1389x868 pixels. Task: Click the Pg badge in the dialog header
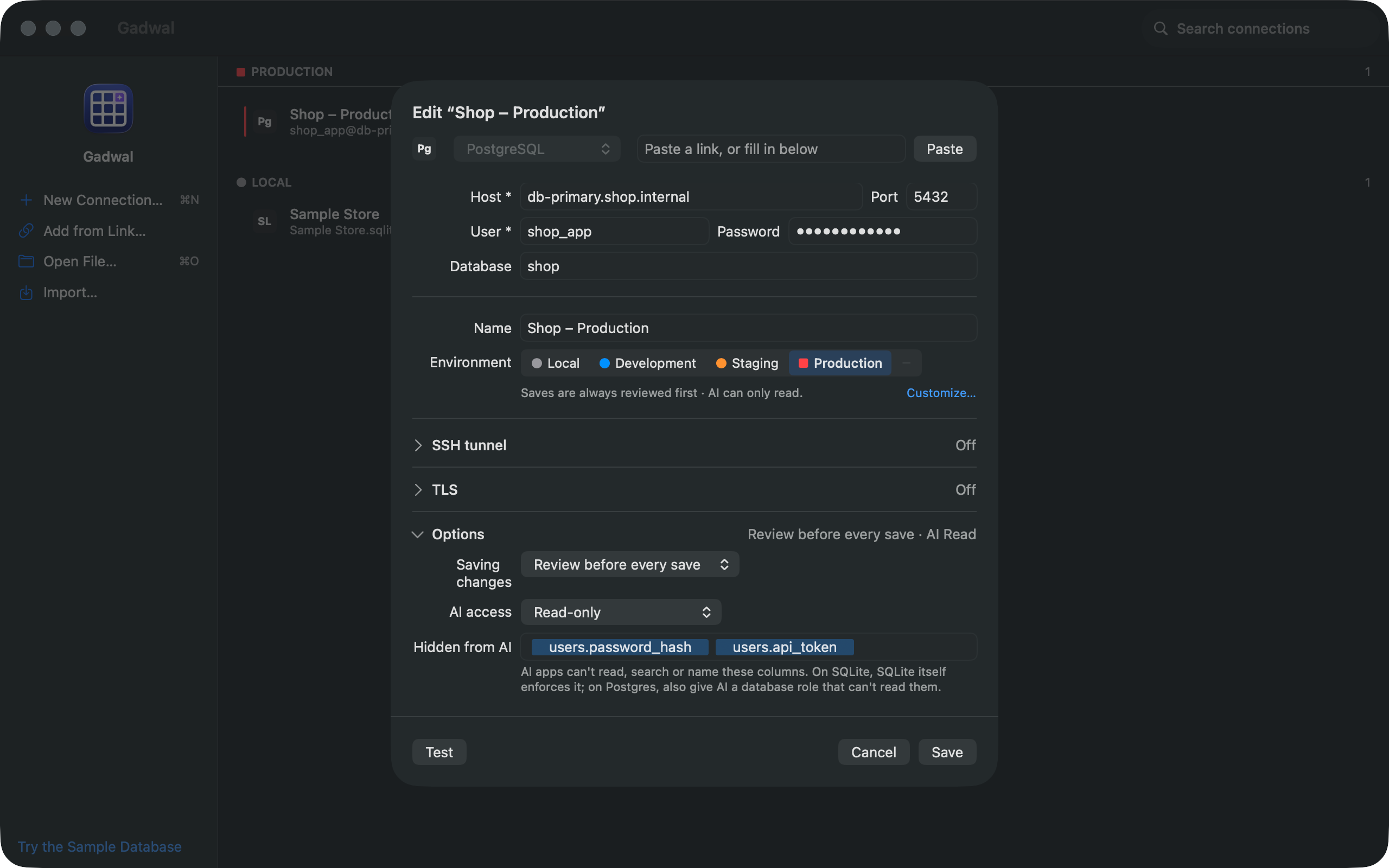click(424, 149)
